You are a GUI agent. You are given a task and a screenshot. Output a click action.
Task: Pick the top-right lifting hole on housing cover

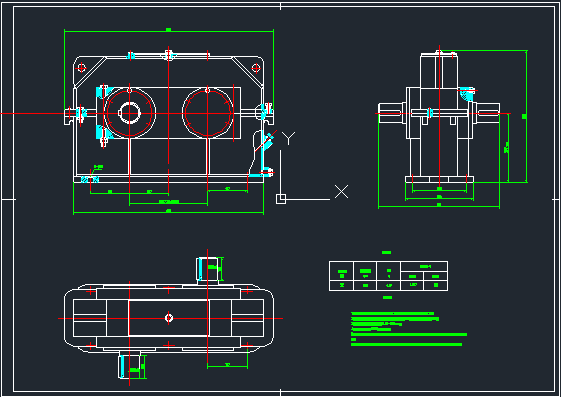tap(256, 68)
